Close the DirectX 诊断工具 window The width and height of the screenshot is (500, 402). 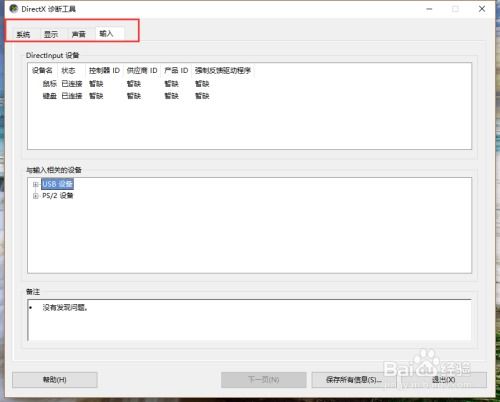(482, 9)
